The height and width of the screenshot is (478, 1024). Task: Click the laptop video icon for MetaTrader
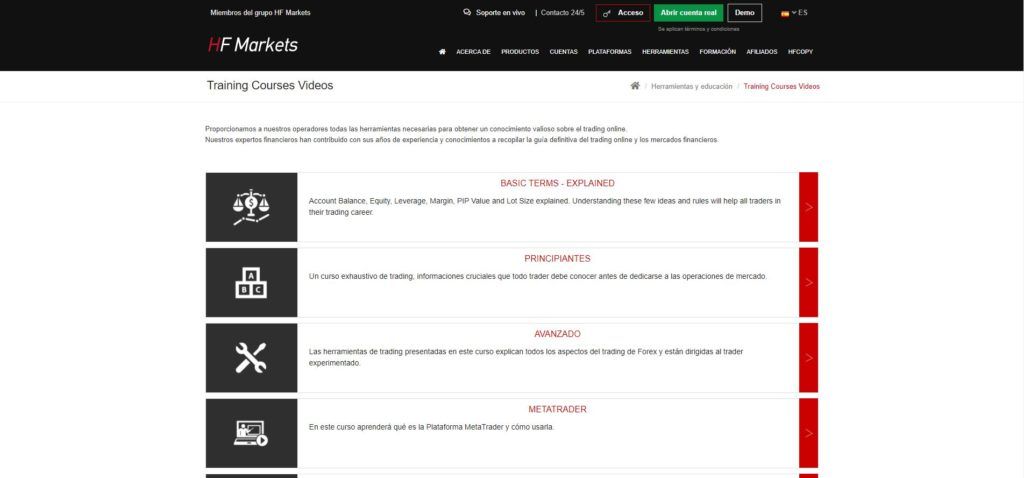click(x=251, y=433)
